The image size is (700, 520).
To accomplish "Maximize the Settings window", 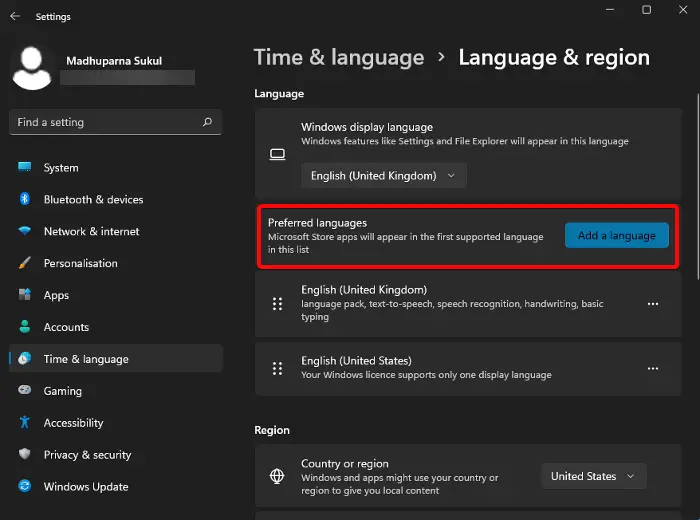I will click(646, 10).
